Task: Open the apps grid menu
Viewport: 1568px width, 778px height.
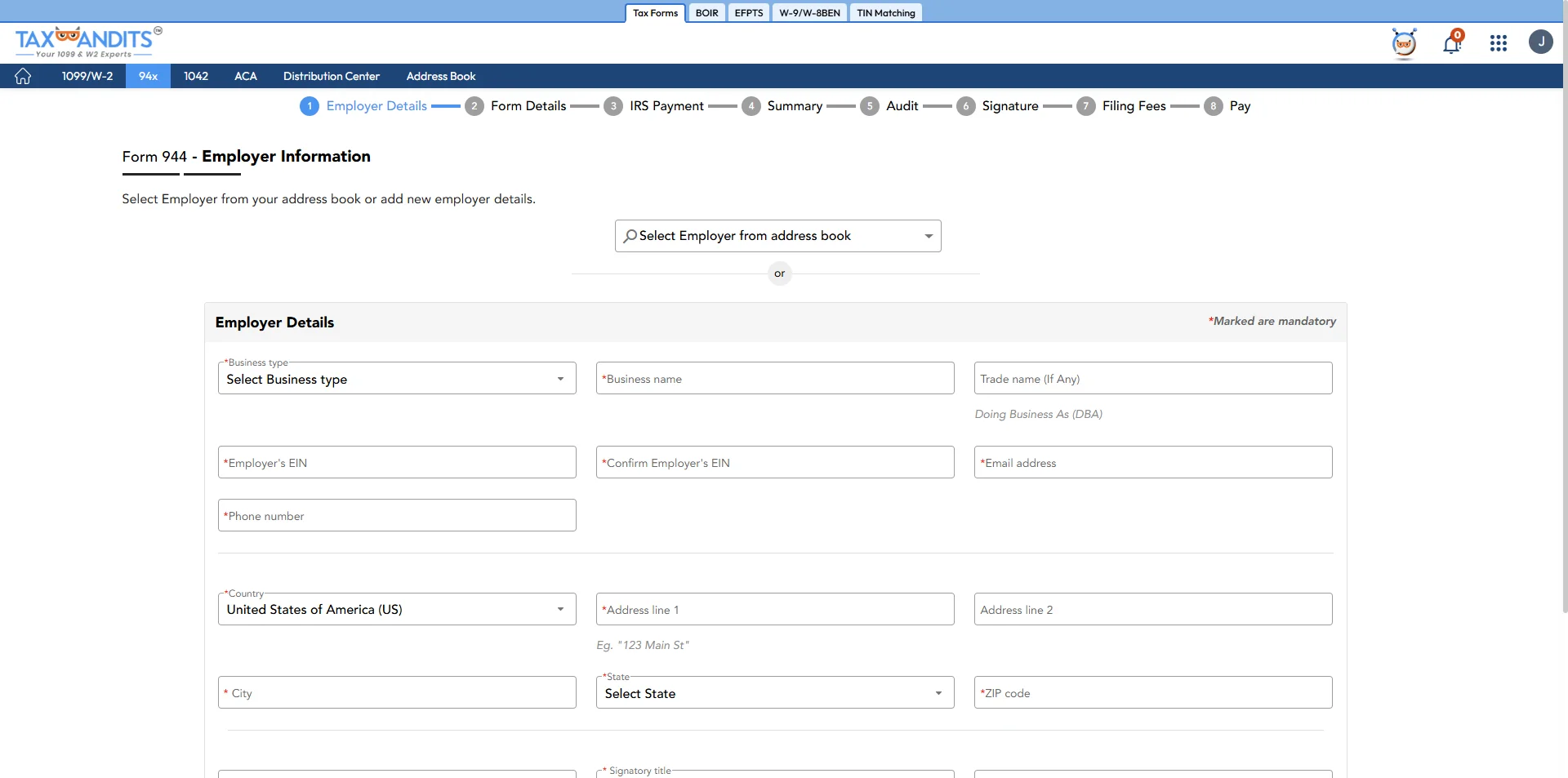Action: (x=1498, y=43)
